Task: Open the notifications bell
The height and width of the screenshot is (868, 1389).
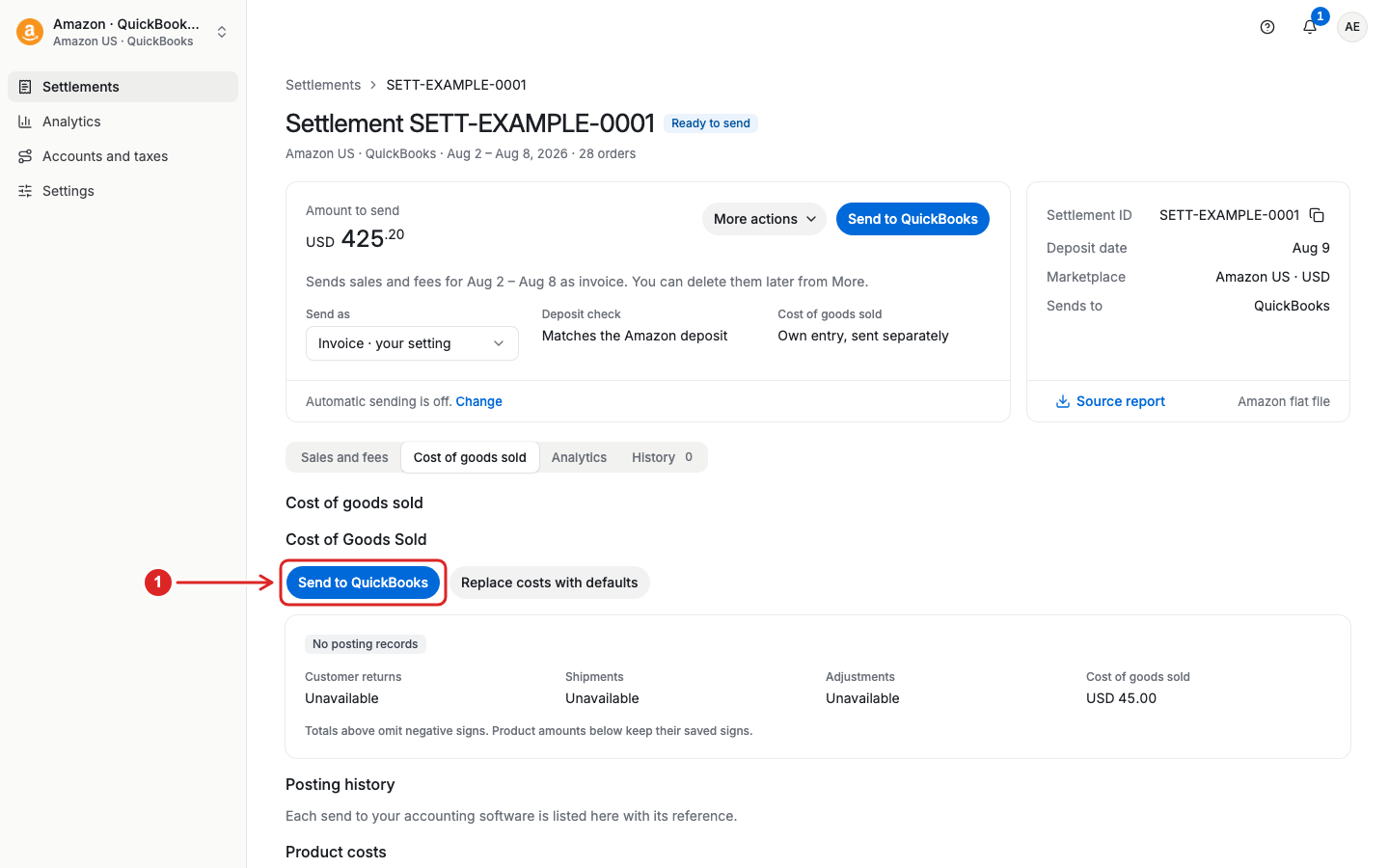Action: [x=1310, y=27]
